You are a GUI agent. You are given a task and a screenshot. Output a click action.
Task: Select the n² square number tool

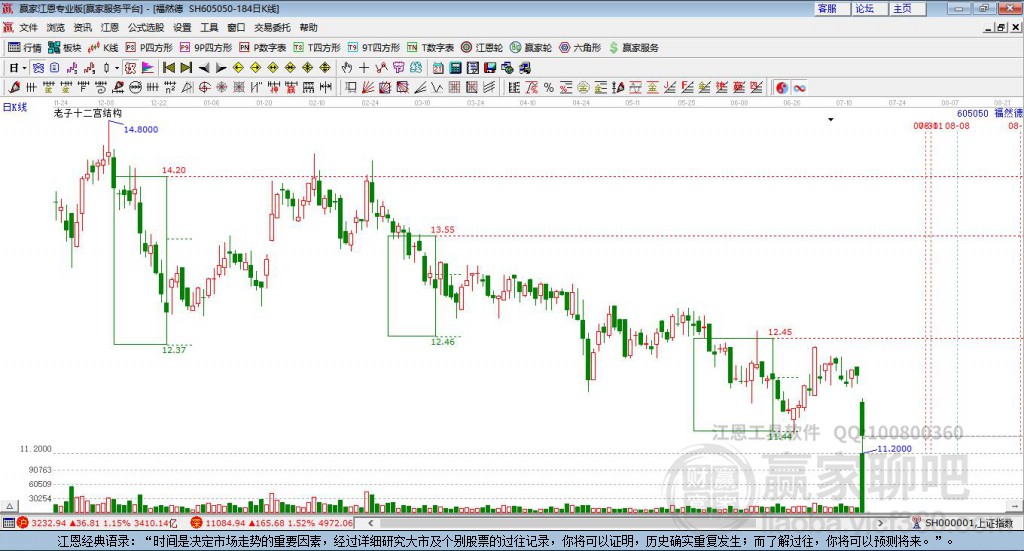click(170, 87)
